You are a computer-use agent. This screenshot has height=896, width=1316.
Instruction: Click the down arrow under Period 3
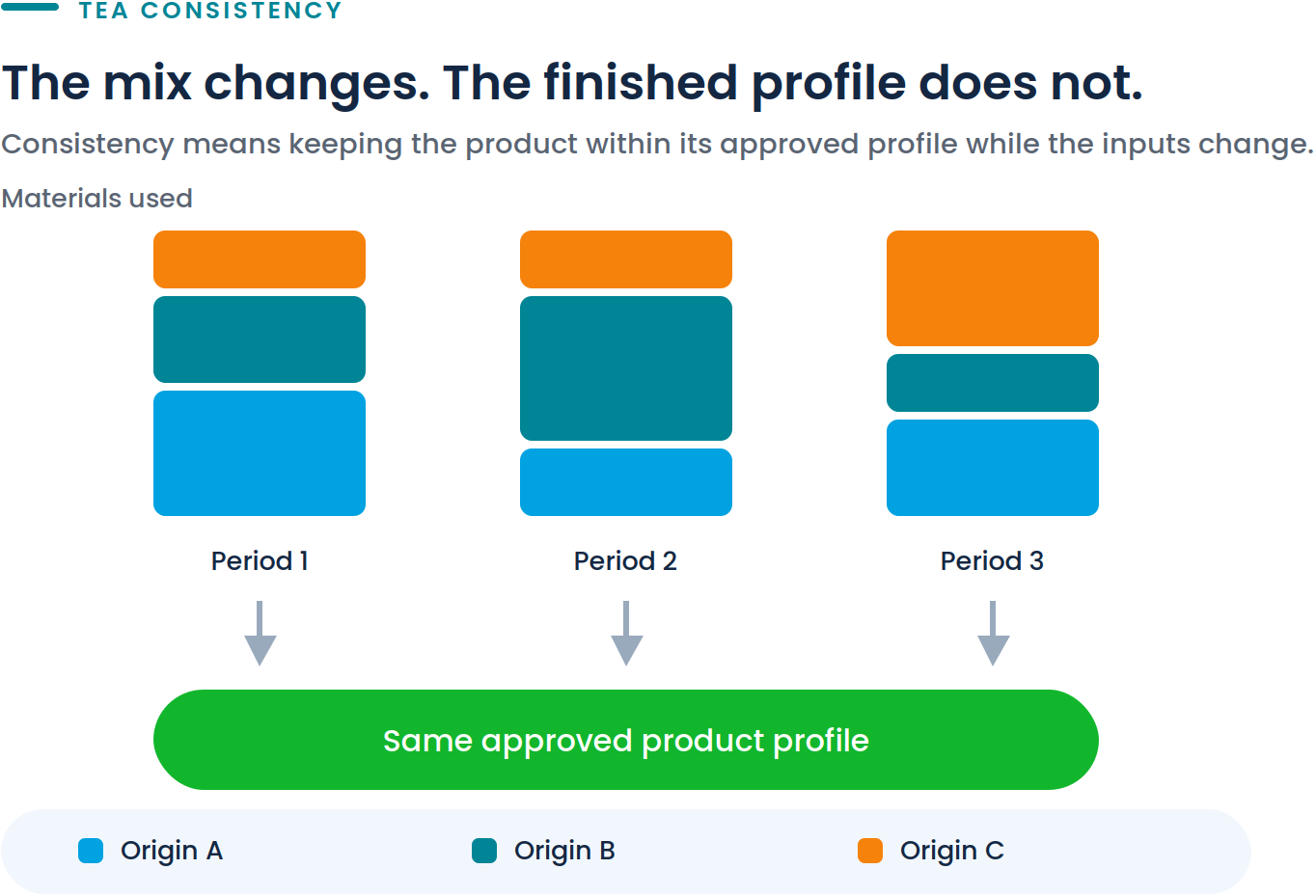pyautogui.click(x=993, y=634)
